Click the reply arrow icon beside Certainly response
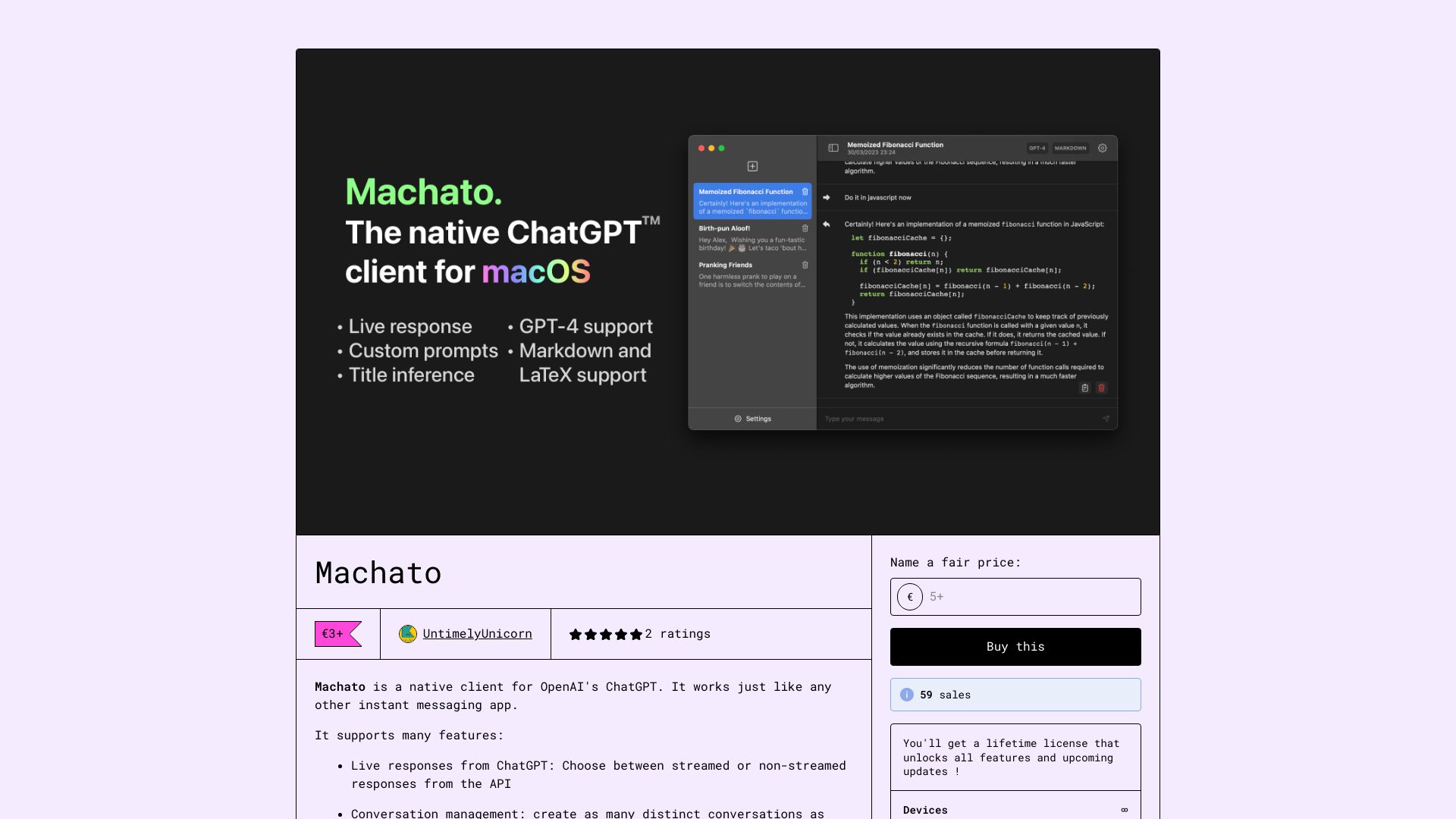The height and width of the screenshot is (819, 1456). coord(827,224)
